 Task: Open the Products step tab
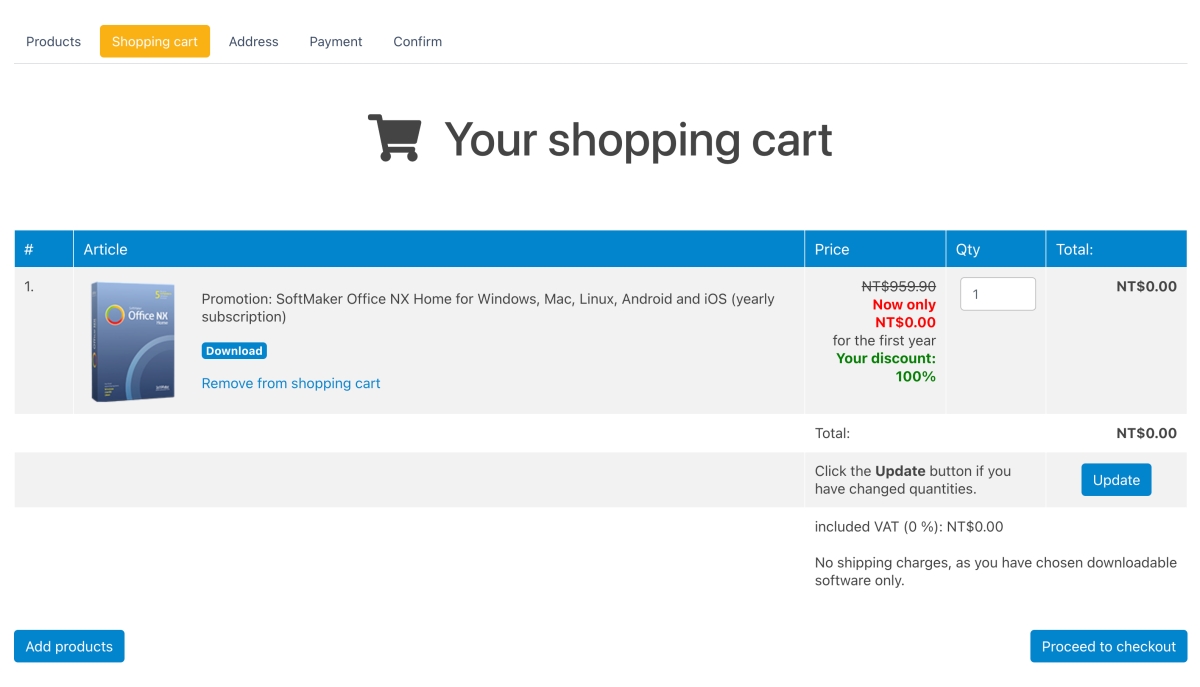(53, 42)
